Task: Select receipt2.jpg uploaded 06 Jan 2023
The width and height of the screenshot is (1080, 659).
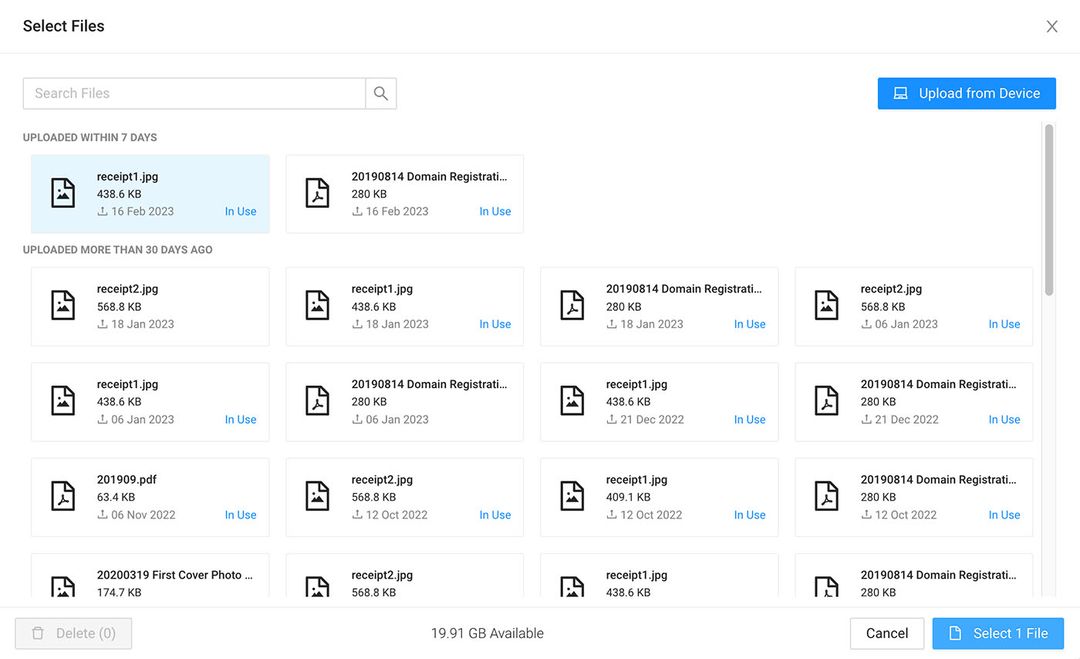Action: 913,306
